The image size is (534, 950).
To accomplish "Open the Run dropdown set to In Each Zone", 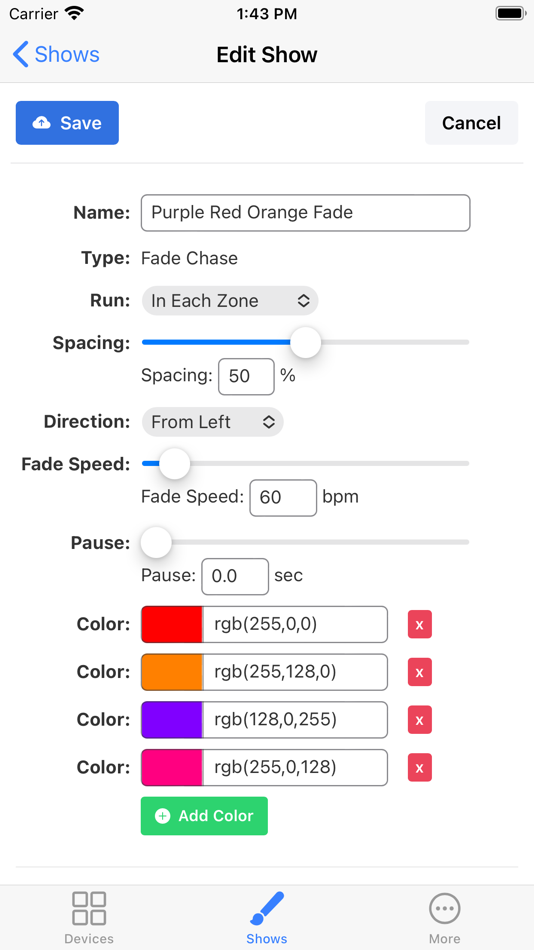I will point(230,301).
